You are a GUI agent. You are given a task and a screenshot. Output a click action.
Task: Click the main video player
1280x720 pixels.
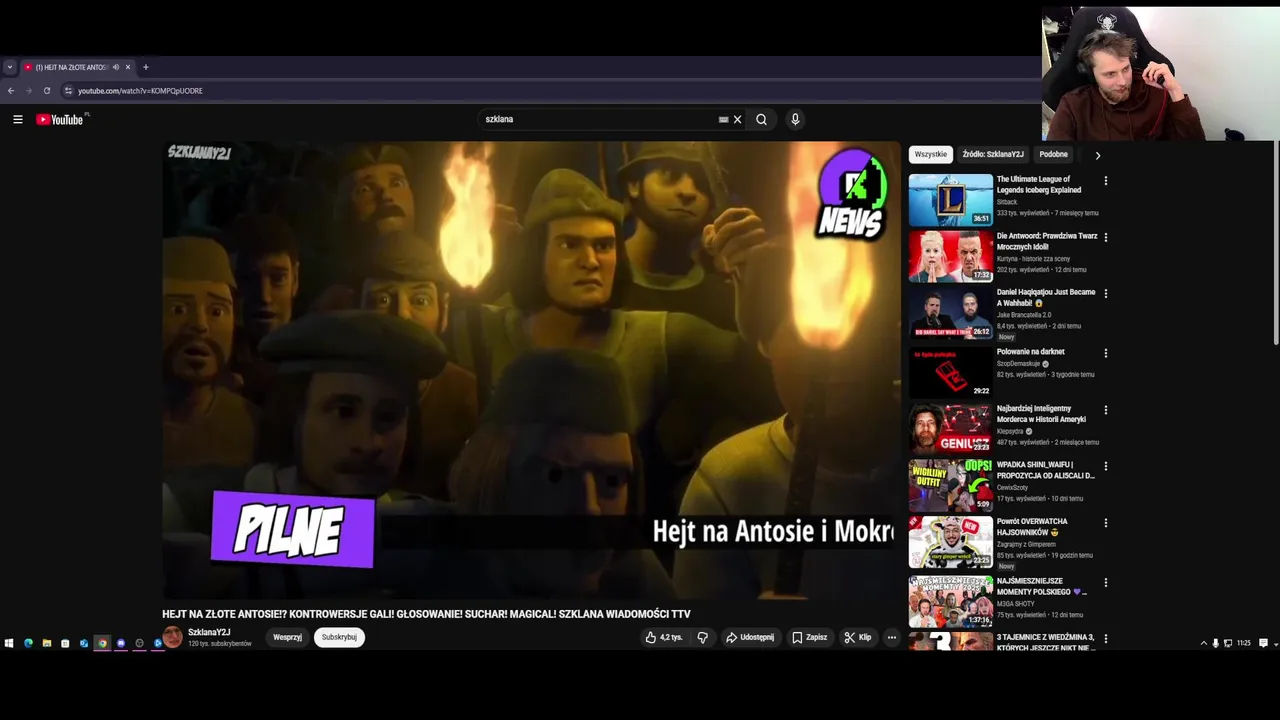pyautogui.click(x=531, y=370)
